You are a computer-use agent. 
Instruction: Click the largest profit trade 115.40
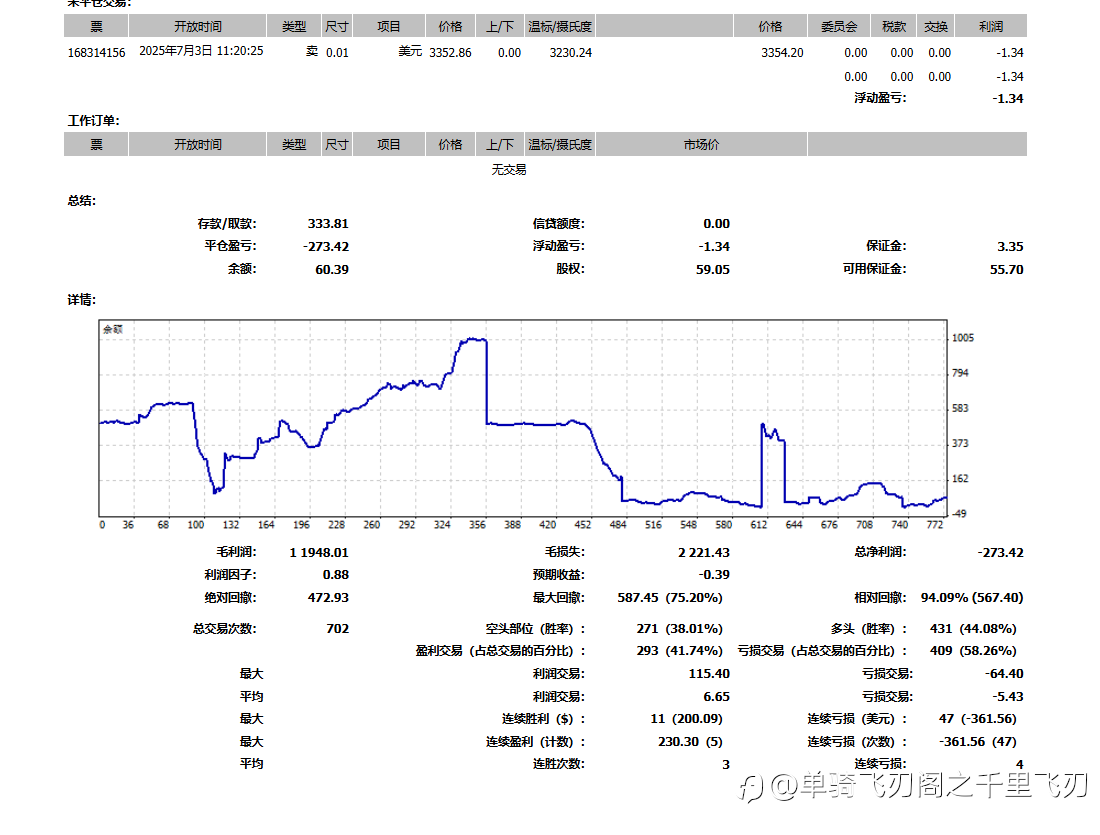click(x=709, y=674)
